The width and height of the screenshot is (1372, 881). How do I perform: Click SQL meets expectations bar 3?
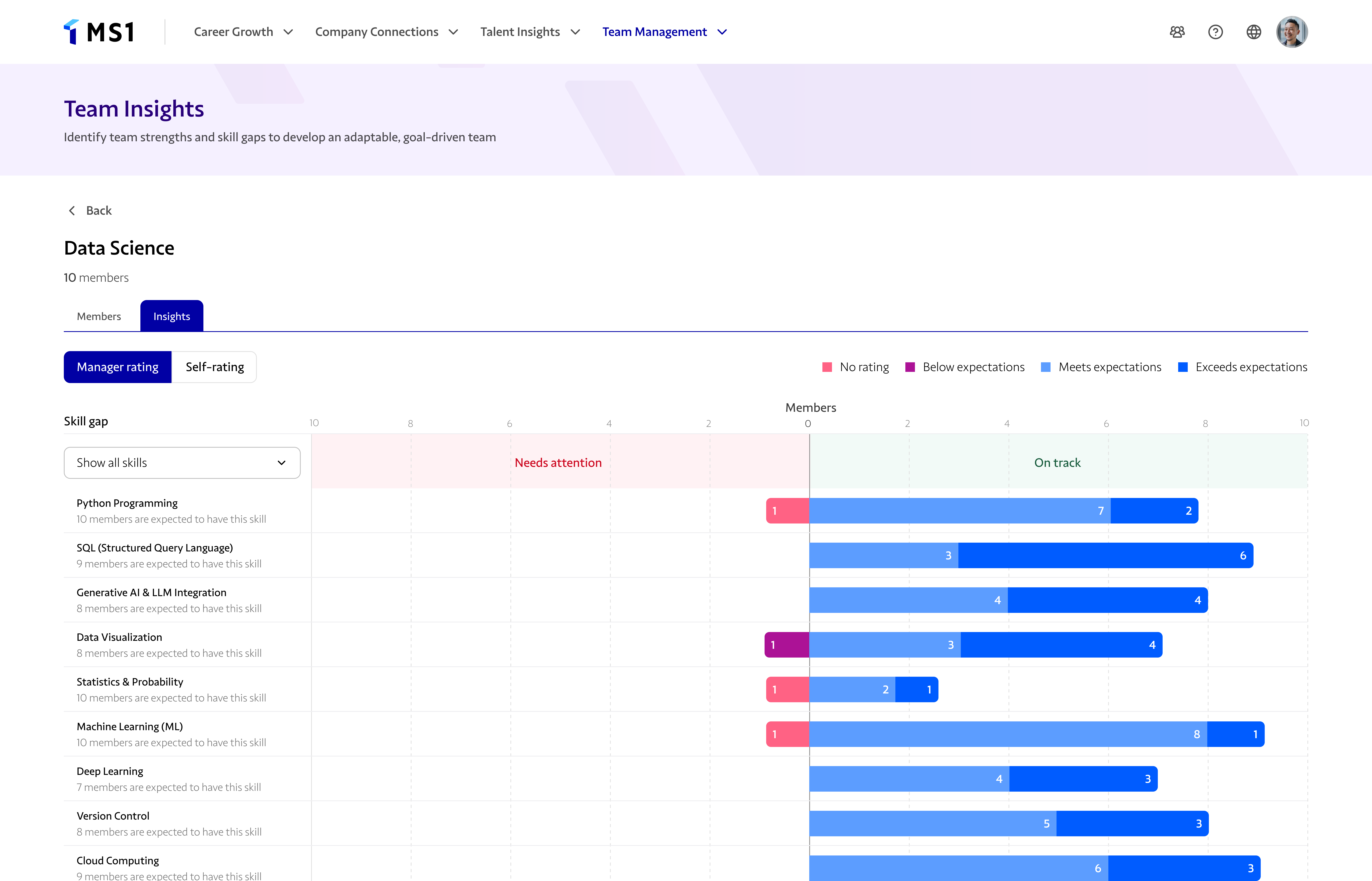tap(884, 555)
